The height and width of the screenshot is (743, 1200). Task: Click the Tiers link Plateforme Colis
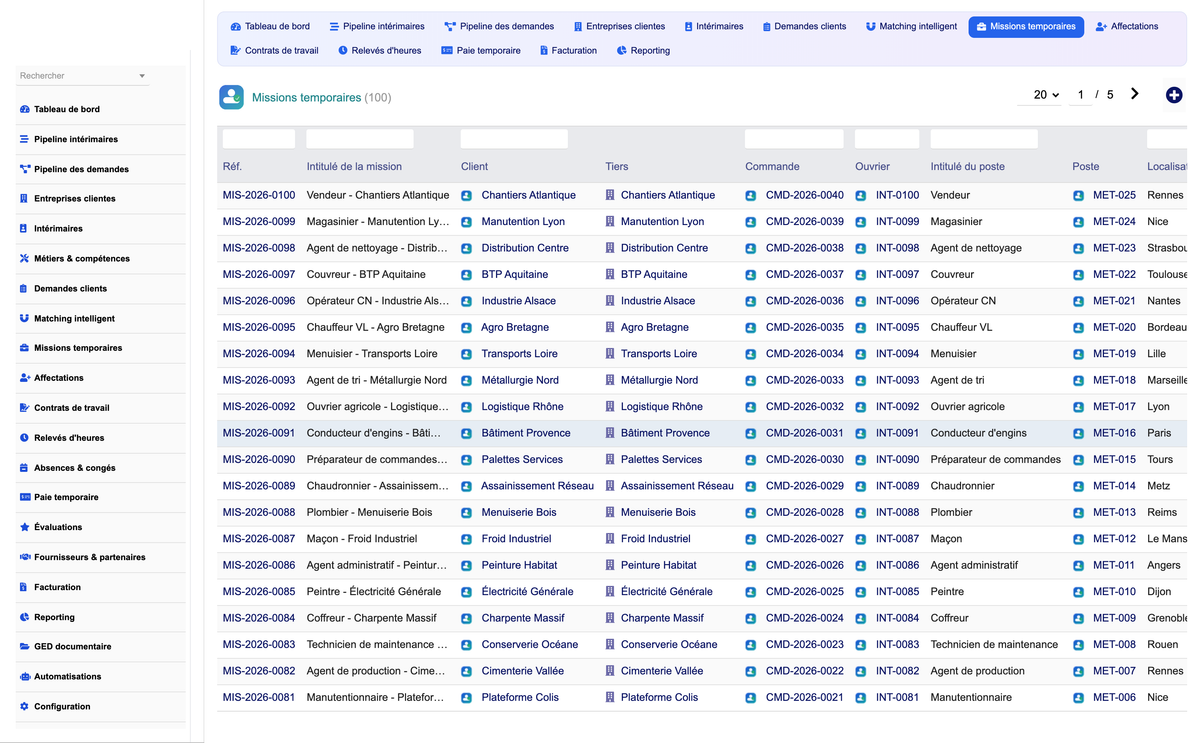[x=660, y=698]
